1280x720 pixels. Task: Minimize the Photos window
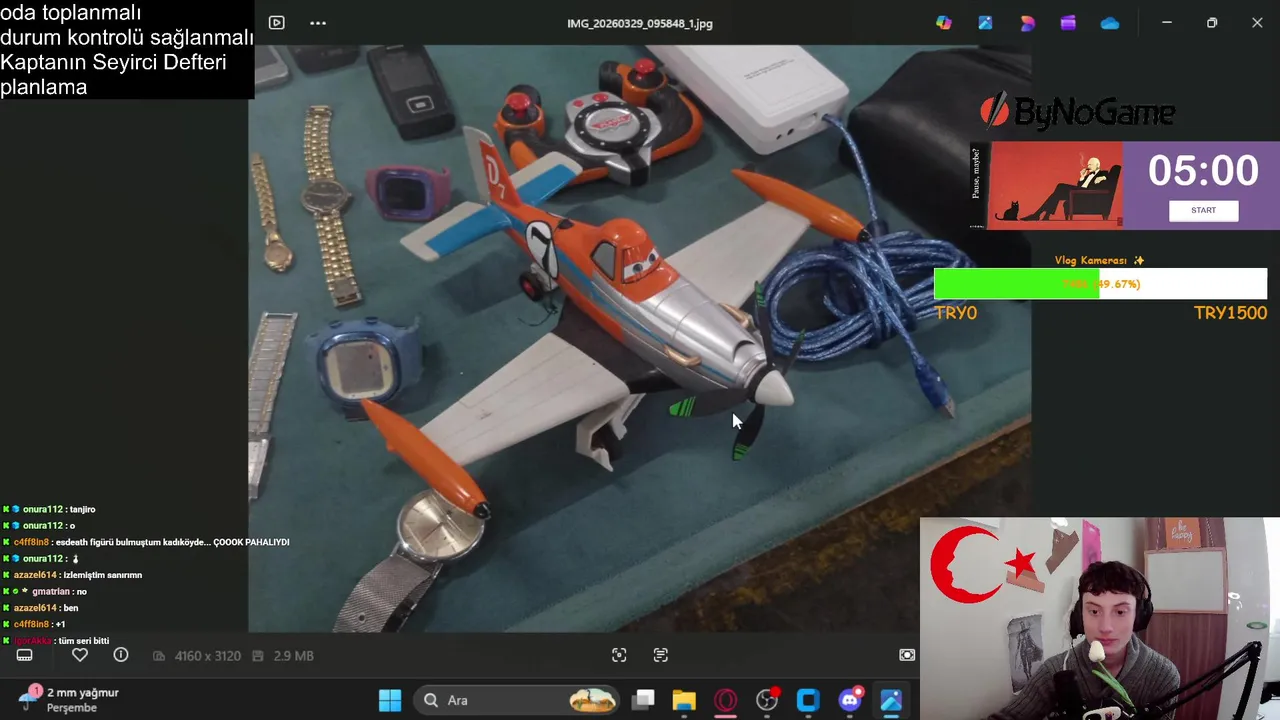(1166, 22)
